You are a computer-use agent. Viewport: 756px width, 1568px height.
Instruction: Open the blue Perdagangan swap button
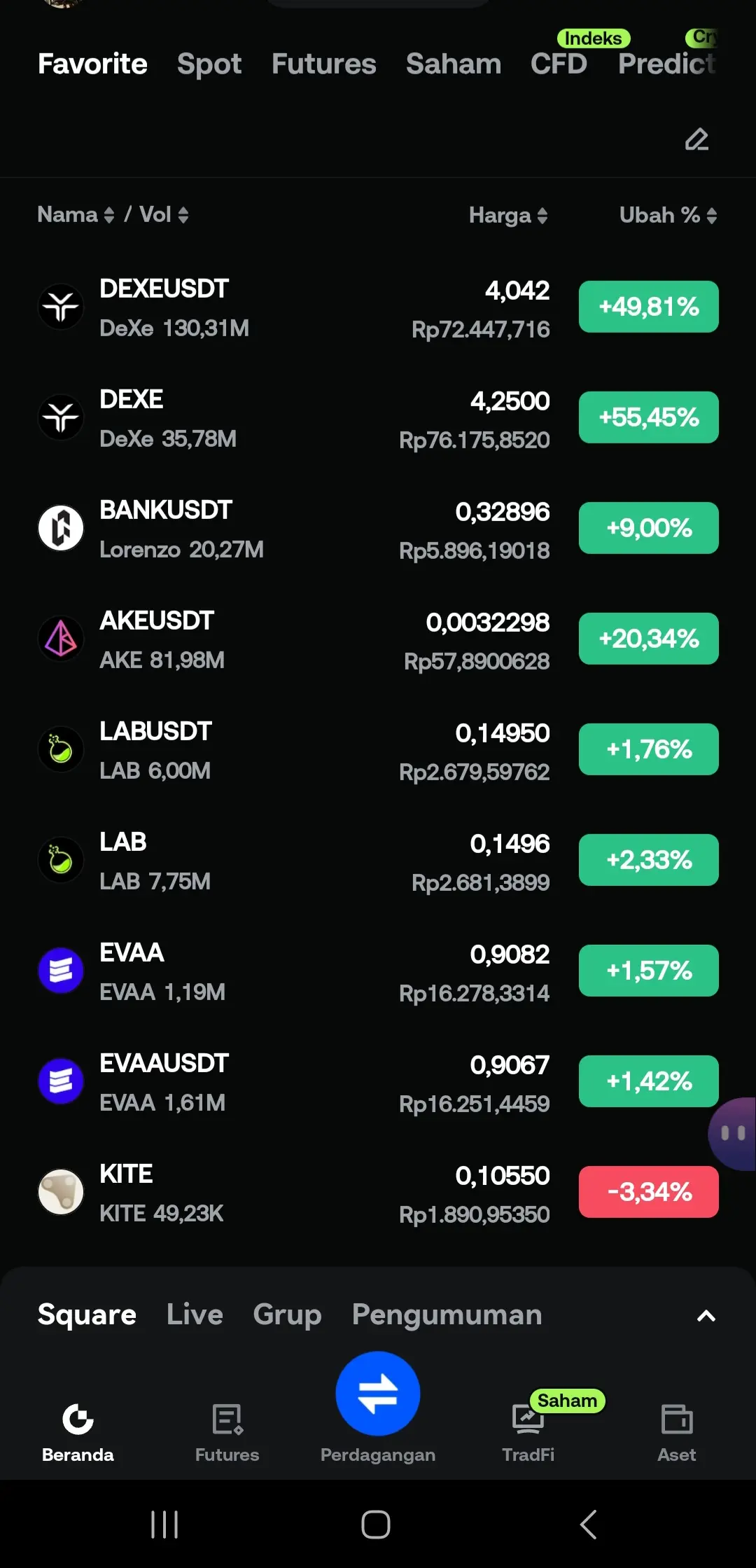378,1393
